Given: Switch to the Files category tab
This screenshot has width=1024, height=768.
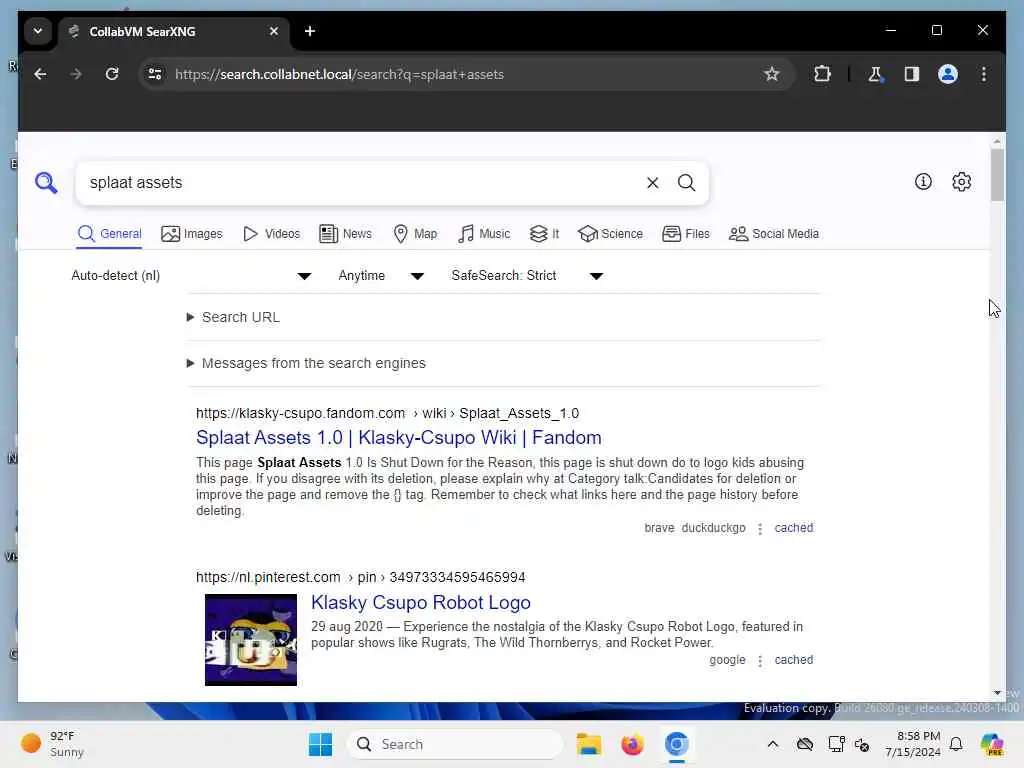Looking at the screenshot, I should [x=686, y=234].
